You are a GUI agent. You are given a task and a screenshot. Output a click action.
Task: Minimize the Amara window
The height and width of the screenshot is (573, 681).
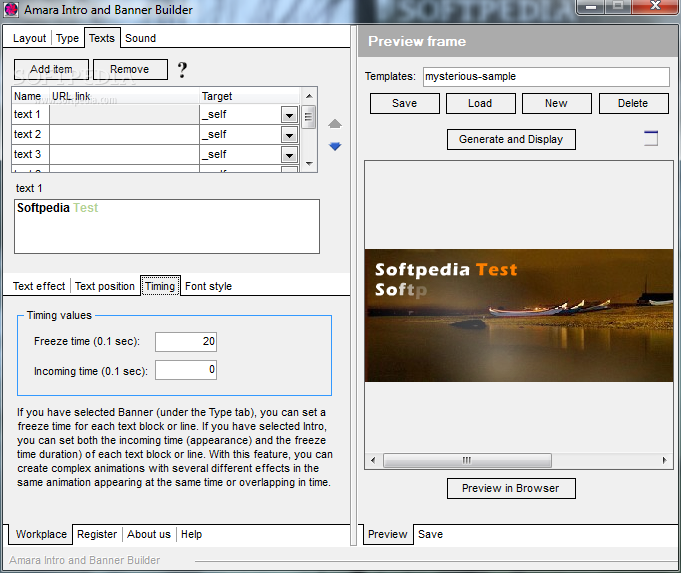click(591, 7)
